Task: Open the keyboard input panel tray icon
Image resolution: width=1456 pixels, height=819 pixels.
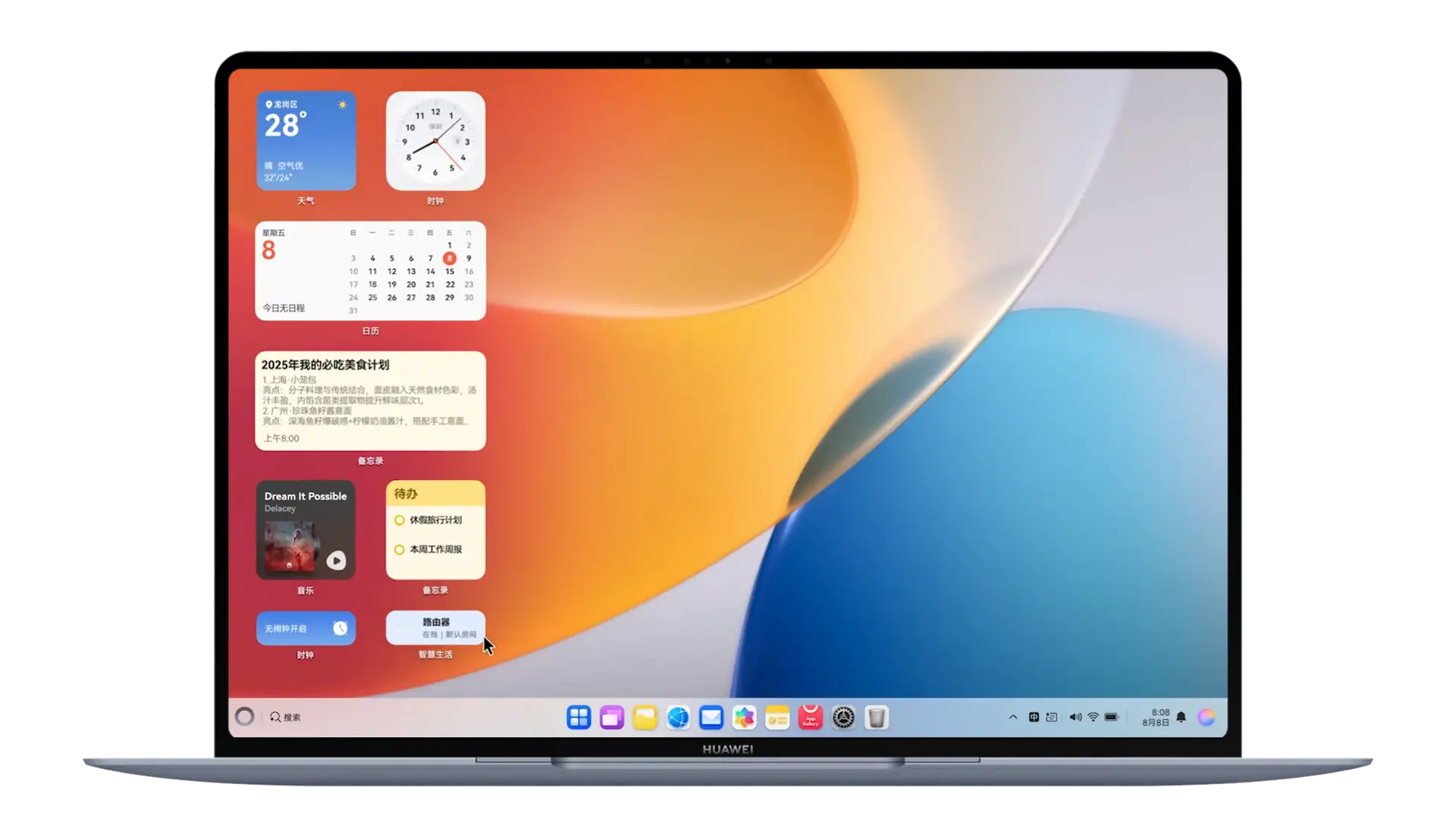Action: (x=1052, y=717)
